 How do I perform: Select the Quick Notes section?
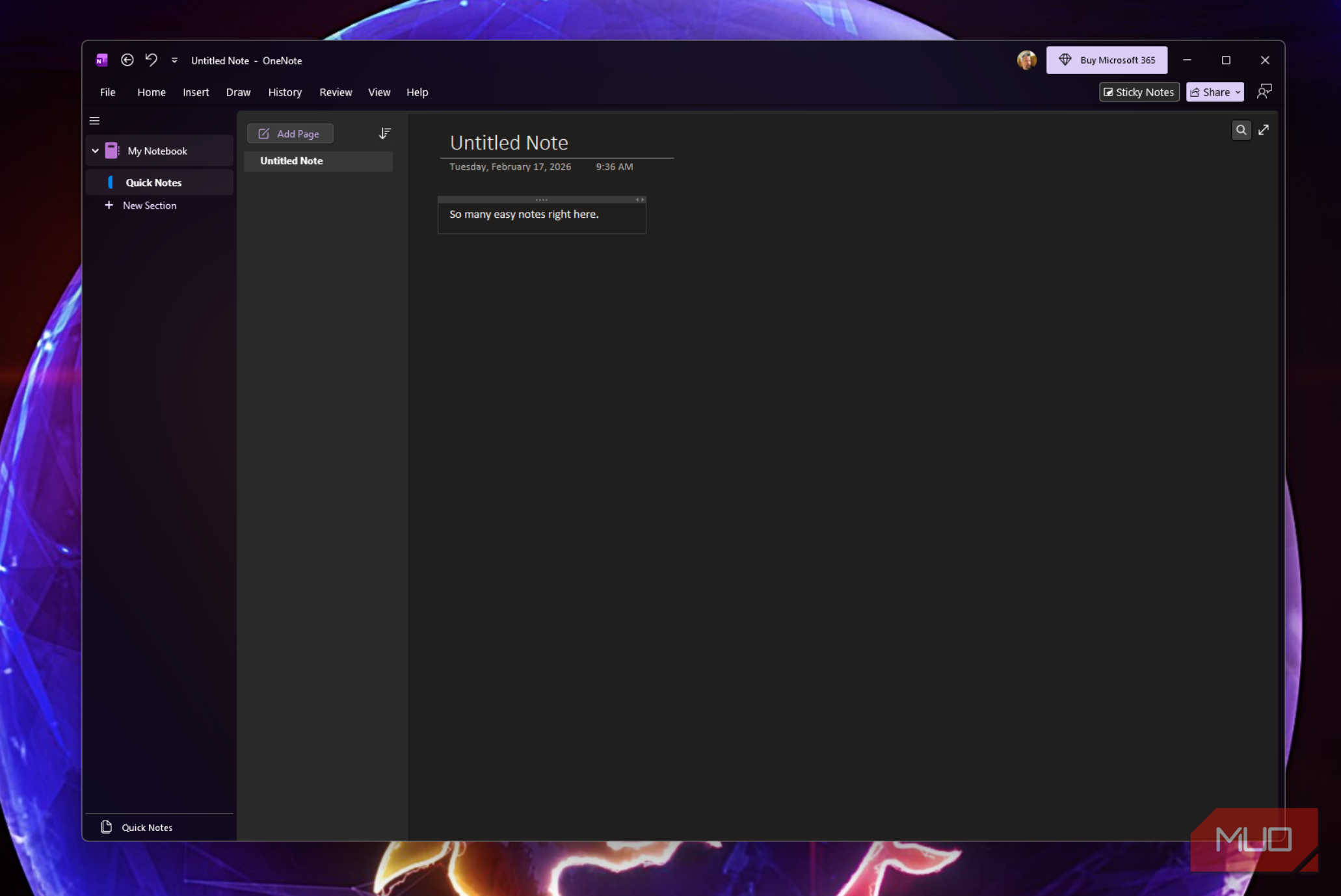point(153,183)
